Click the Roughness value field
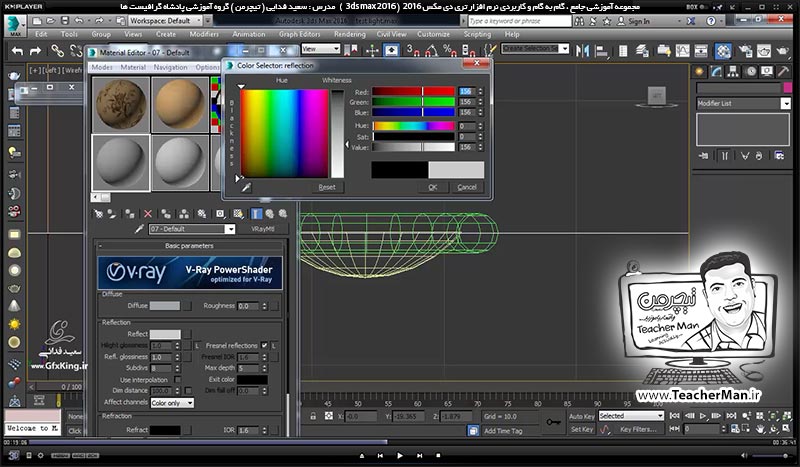This screenshot has width=800, height=467. tap(249, 306)
